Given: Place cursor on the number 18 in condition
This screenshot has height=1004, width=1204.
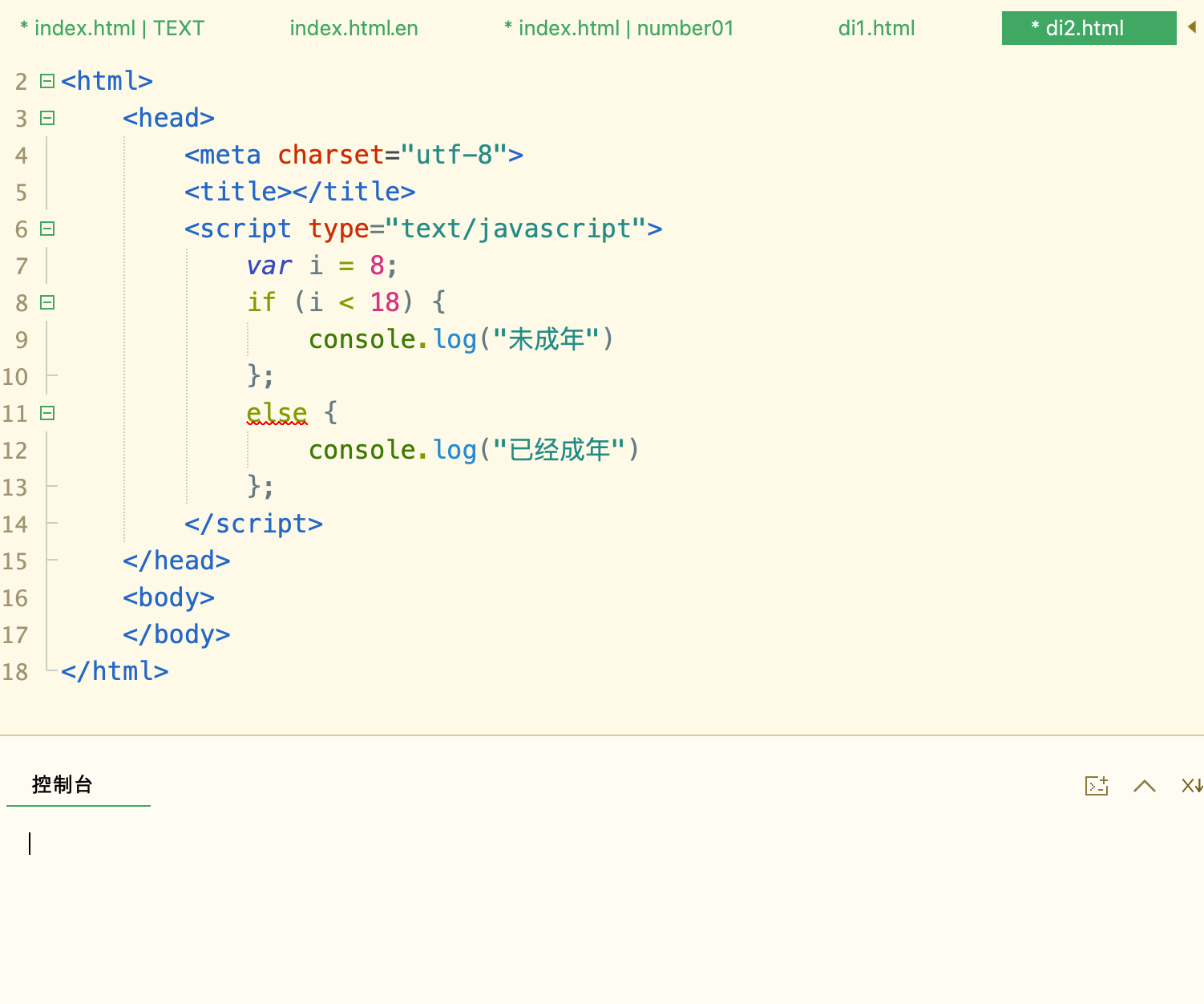Looking at the screenshot, I should click(385, 302).
